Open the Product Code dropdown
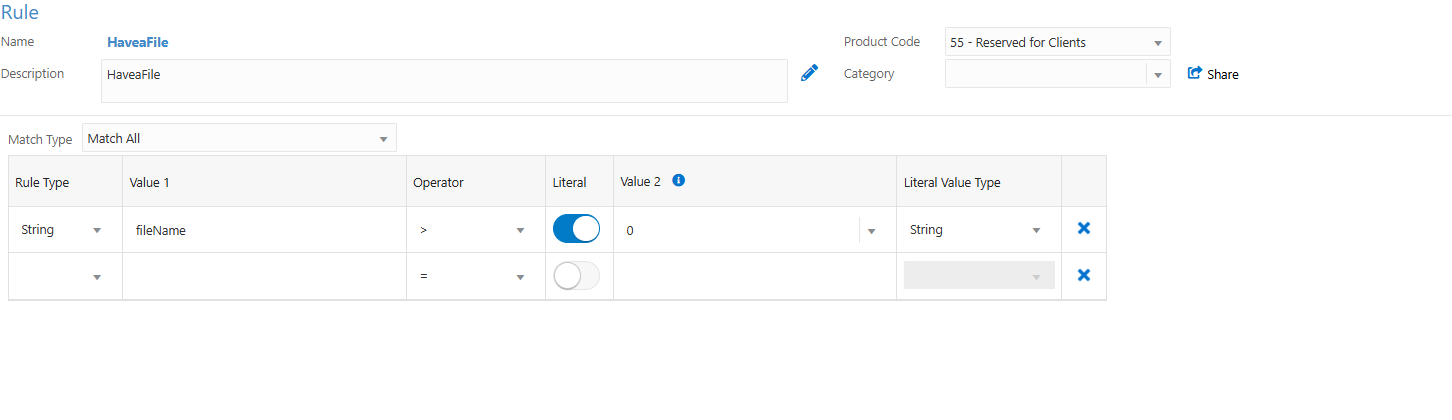The width and height of the screenshot is (1452, 420). point(1057,42)
